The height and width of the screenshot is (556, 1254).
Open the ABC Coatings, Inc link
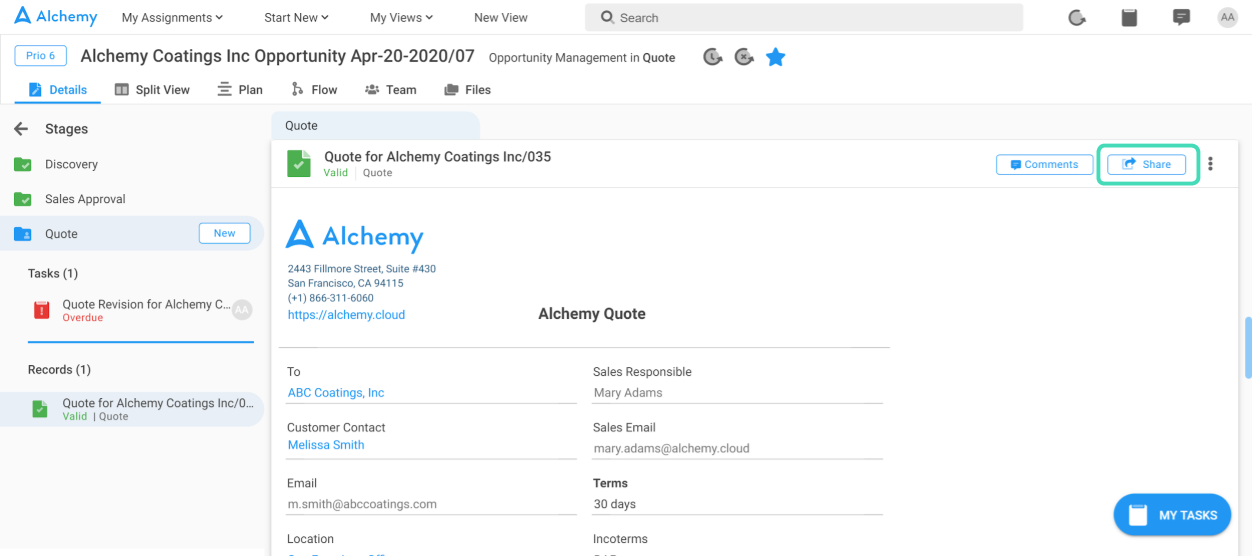pos(336,393)
